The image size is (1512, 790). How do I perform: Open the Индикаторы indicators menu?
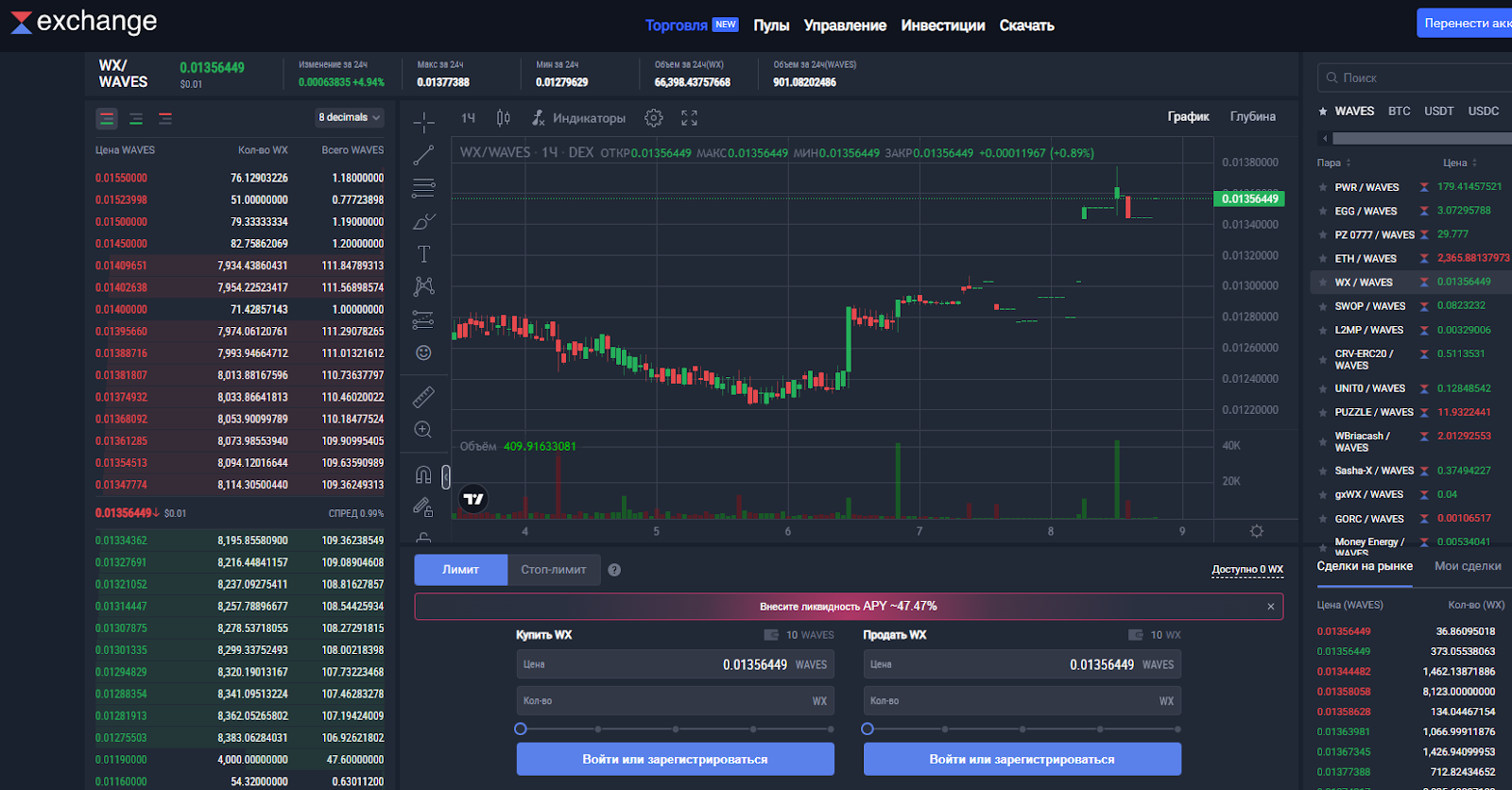point(578,118)
